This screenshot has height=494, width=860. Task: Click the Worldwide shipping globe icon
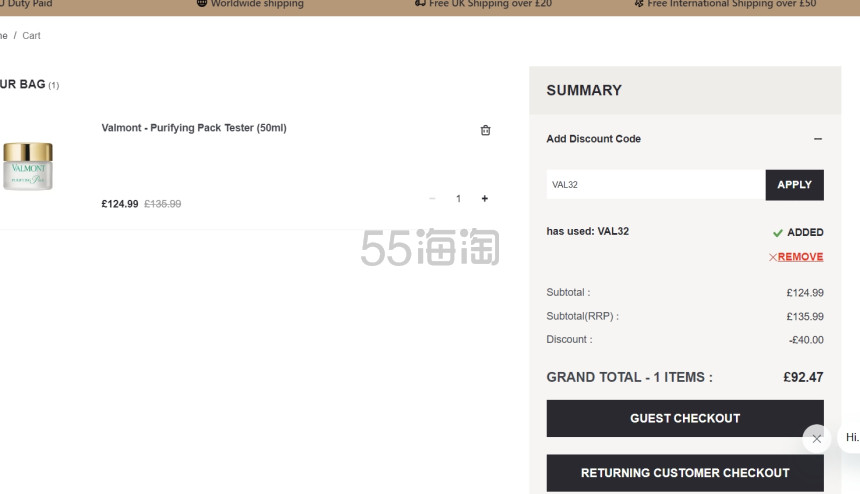202,3
